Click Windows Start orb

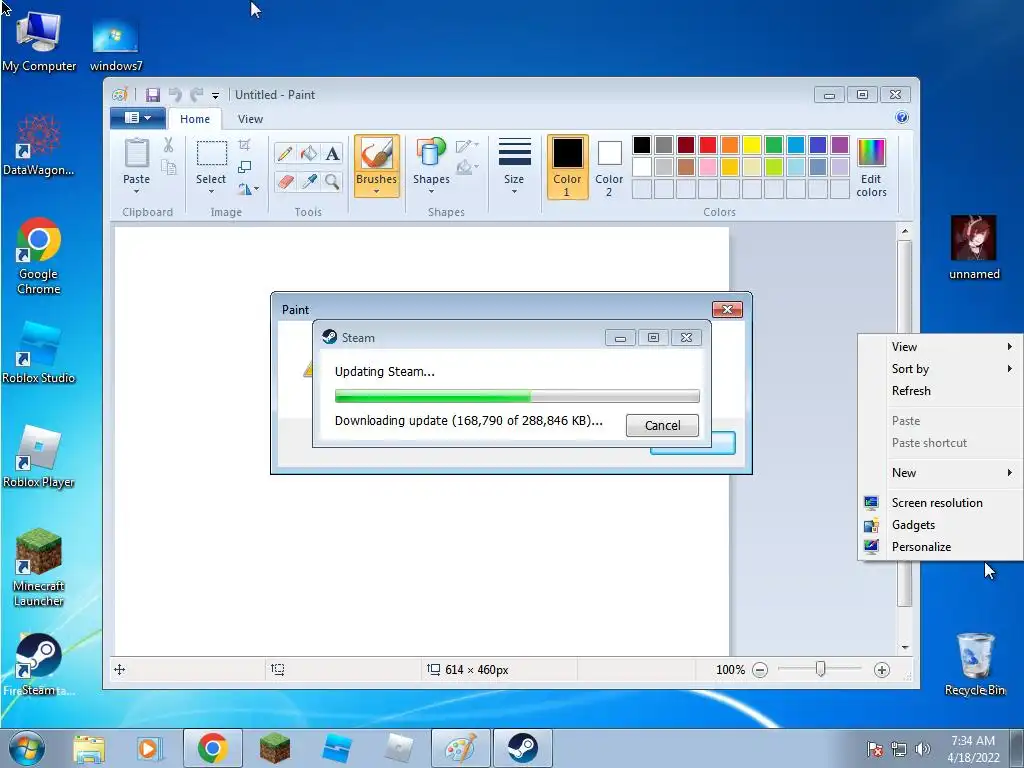(x=27, y=748)
